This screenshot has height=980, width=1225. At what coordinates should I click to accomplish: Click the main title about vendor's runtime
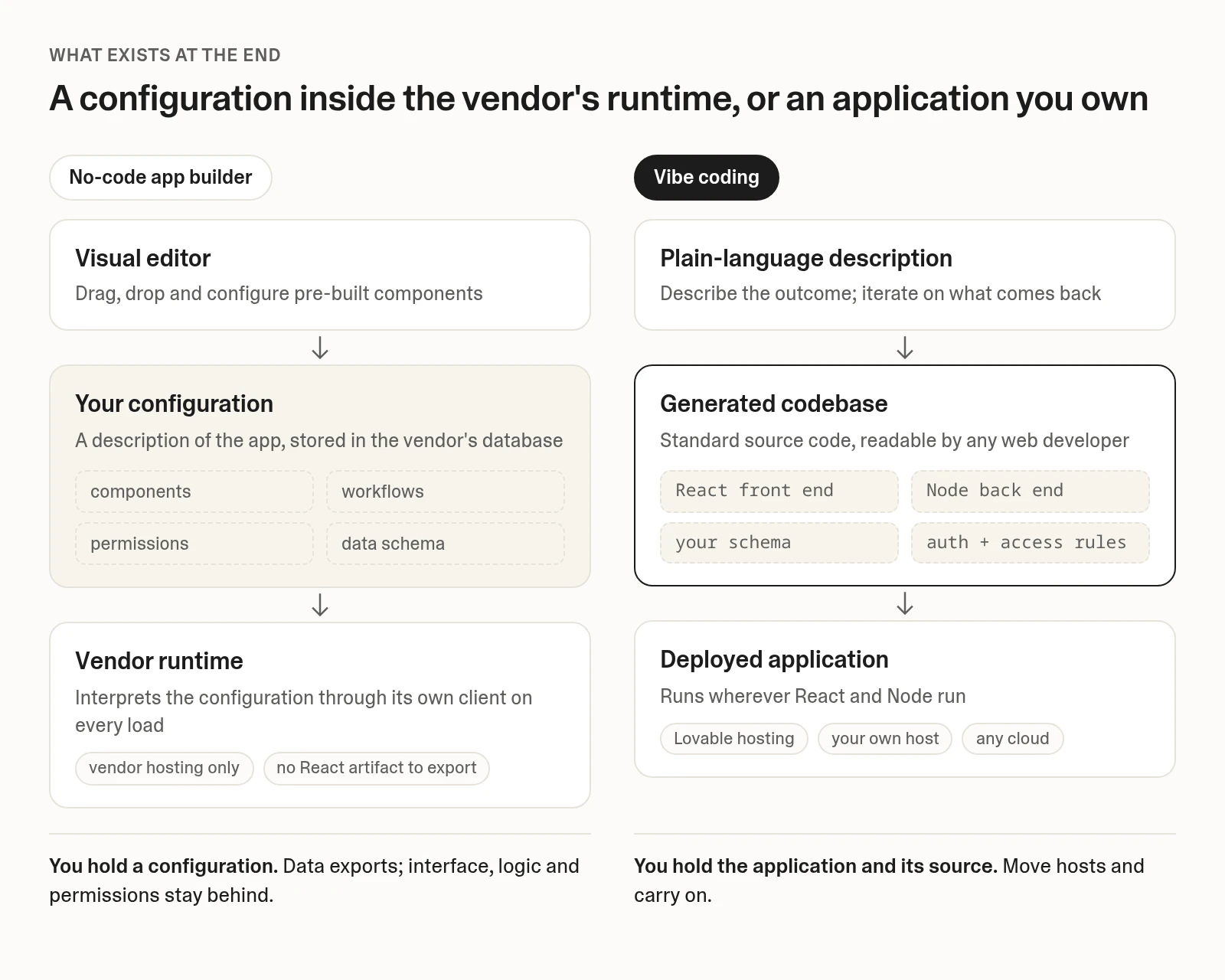(599, 99)
